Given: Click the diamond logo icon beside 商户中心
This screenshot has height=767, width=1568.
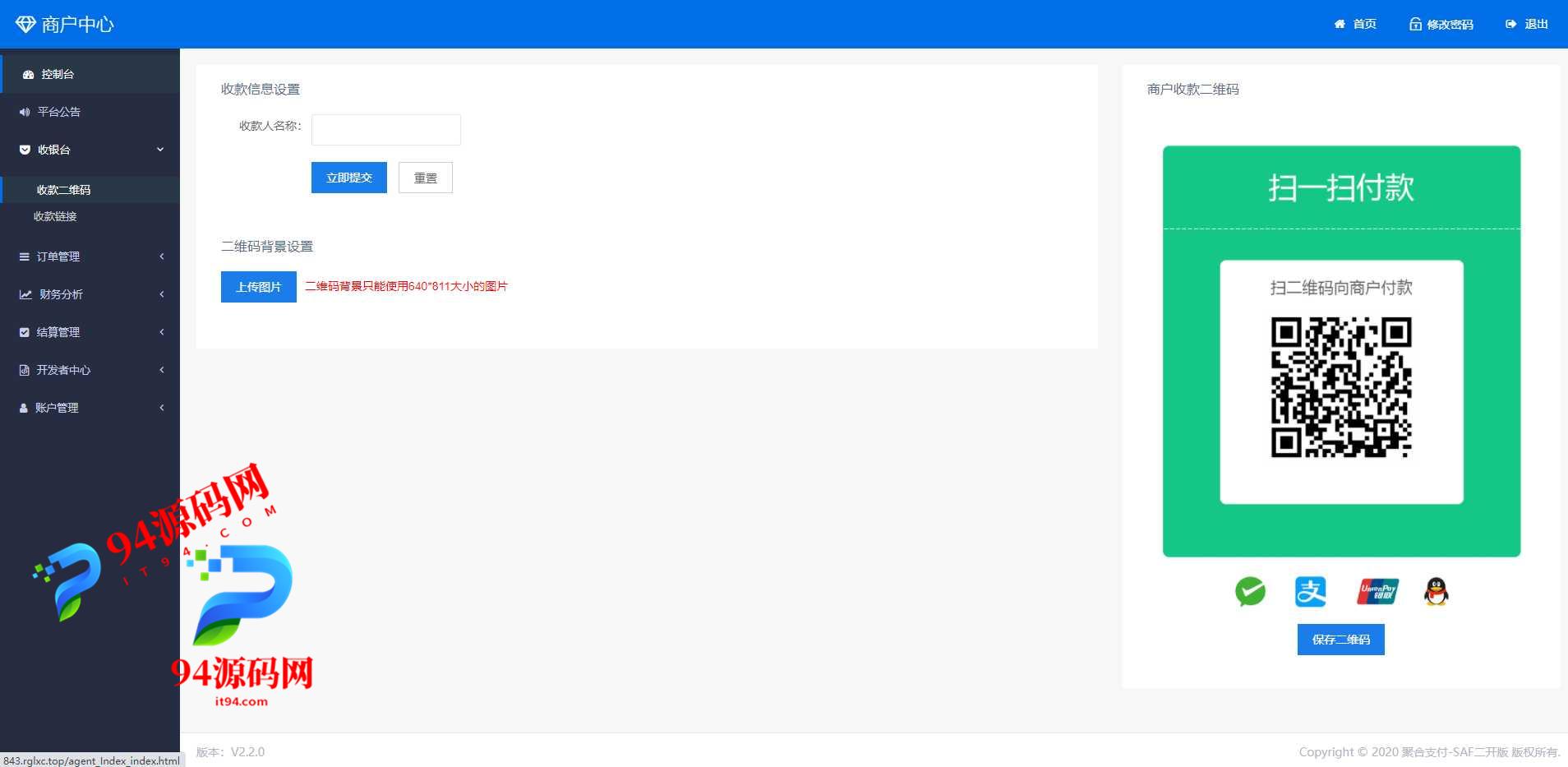Looking at the screenshot, I should [25, 24].
